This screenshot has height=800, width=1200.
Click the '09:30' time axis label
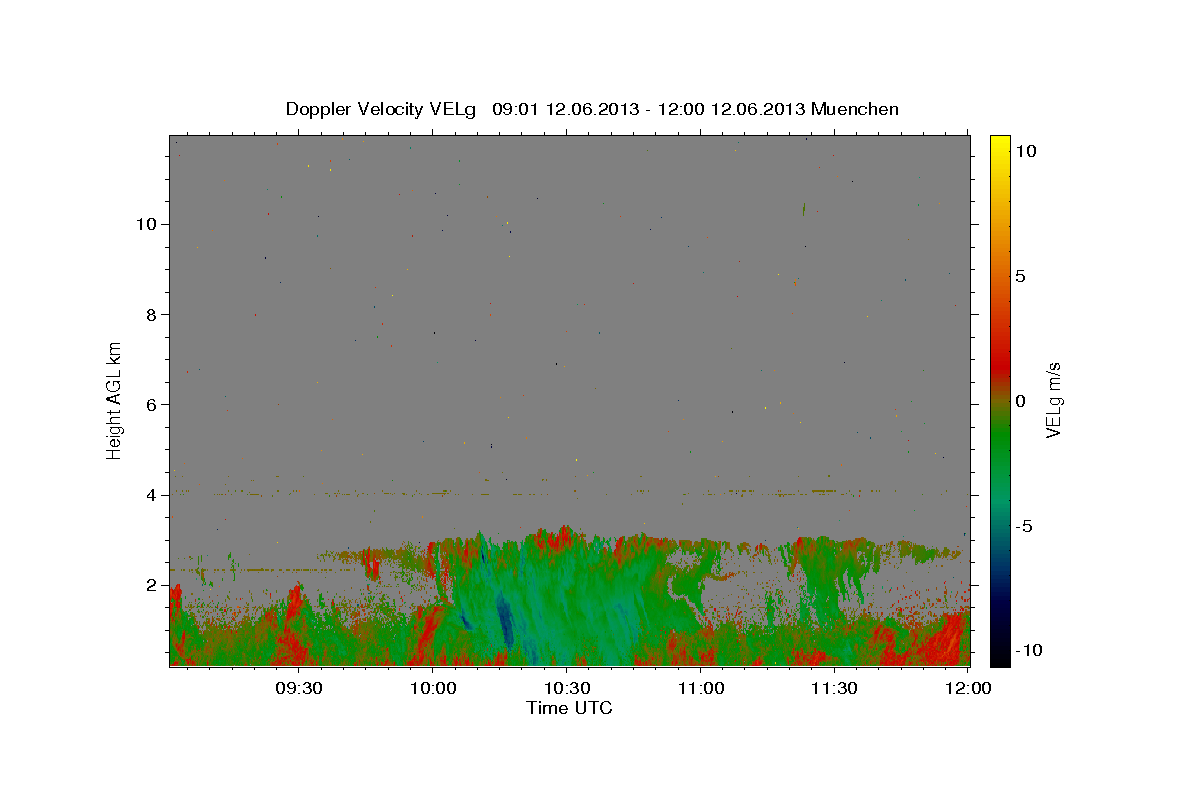pos(300,688)
